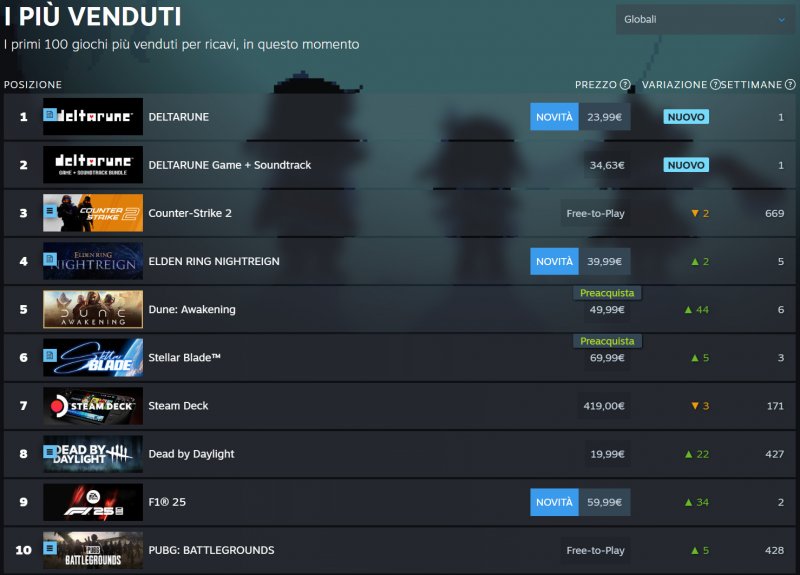Image resolution: width=800 pixels, height=575 pixels.
Task: Click the Dune: Awakening title
Action: [x=192, y=309]
